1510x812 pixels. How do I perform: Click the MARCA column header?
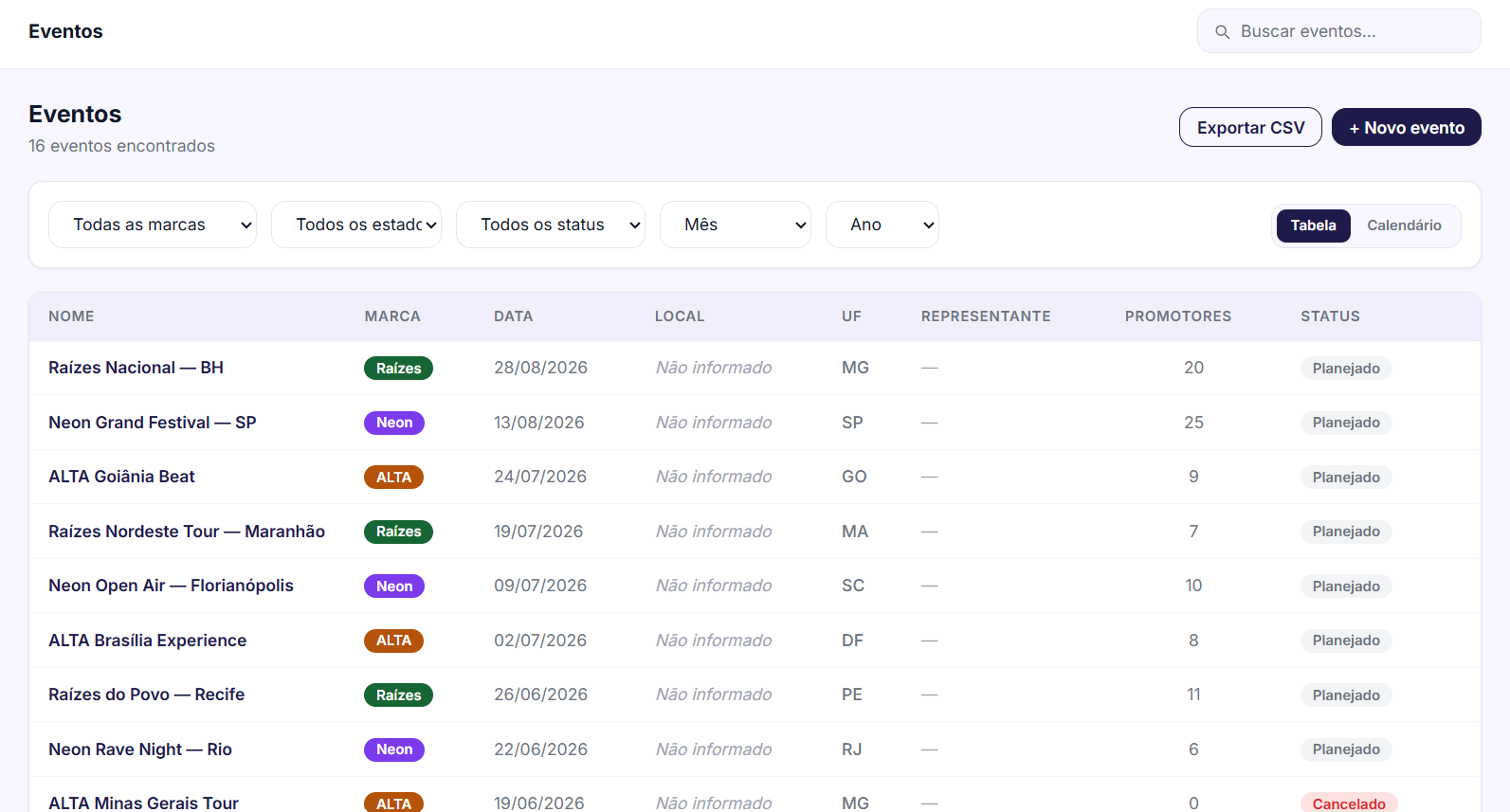click(x=392, y=316)
